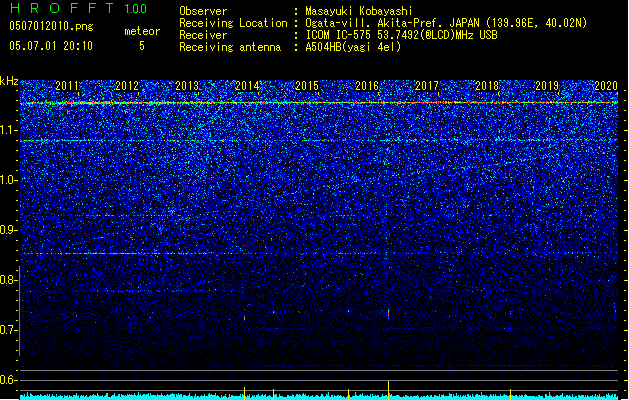Click the 2019 time label

[547, 86]
